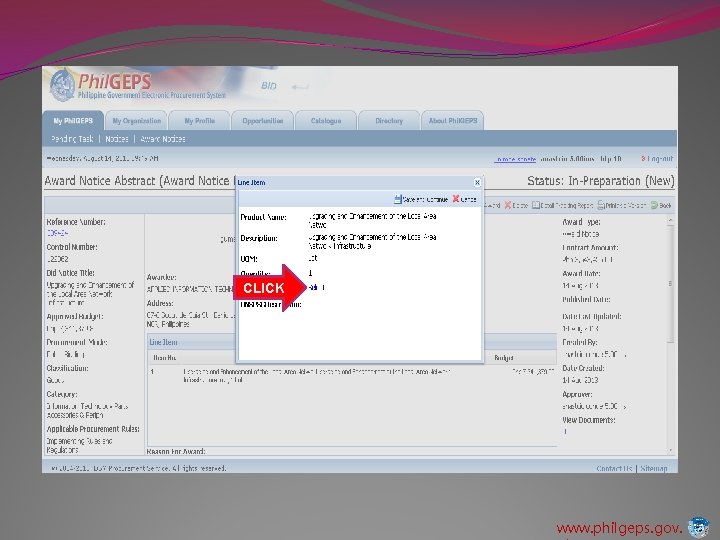720x540 pixels.
Task: Open the My PhilGEPS tab
Action: [x=73, y=121]
